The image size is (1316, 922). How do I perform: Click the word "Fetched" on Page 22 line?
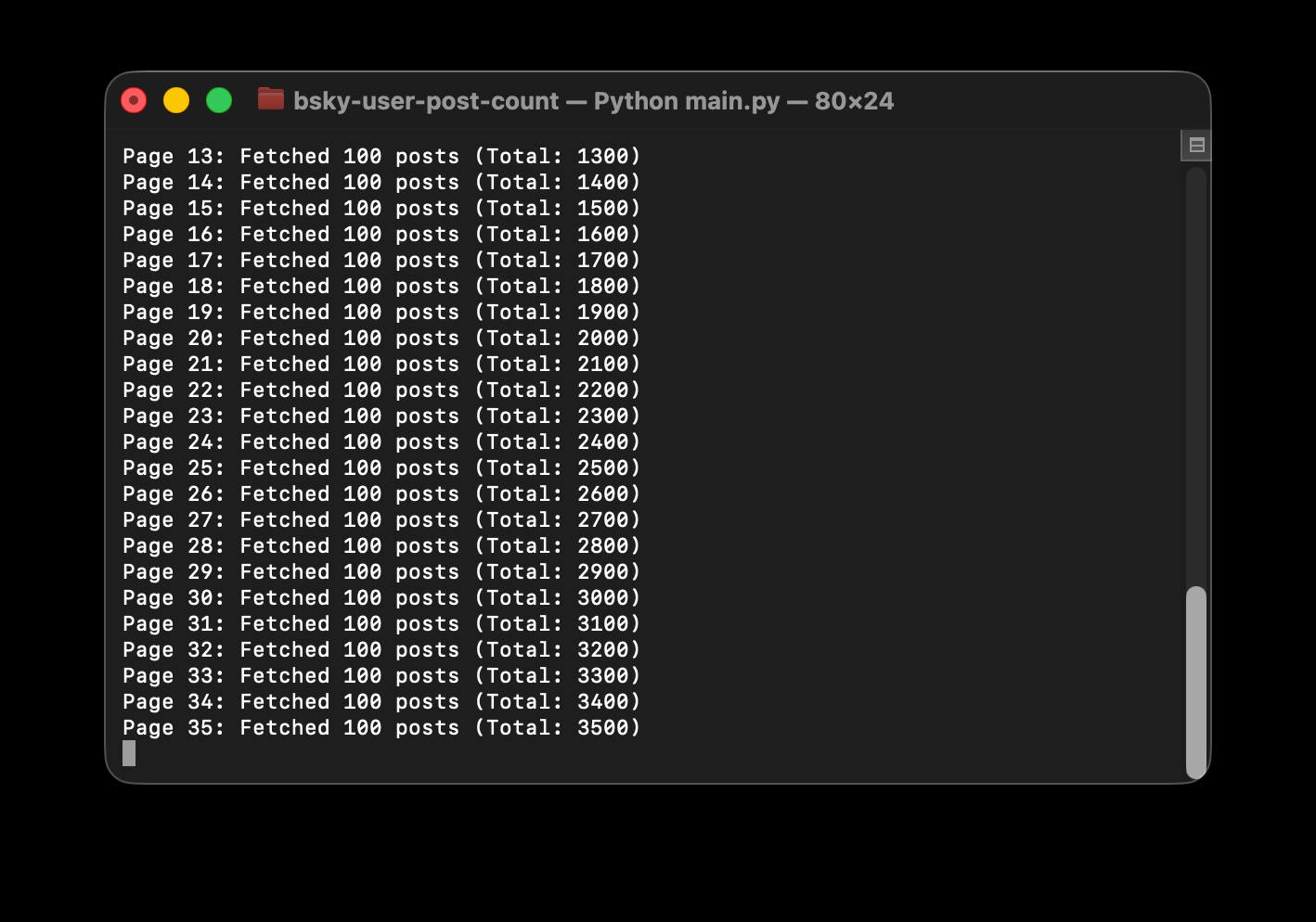pos(284,391)
